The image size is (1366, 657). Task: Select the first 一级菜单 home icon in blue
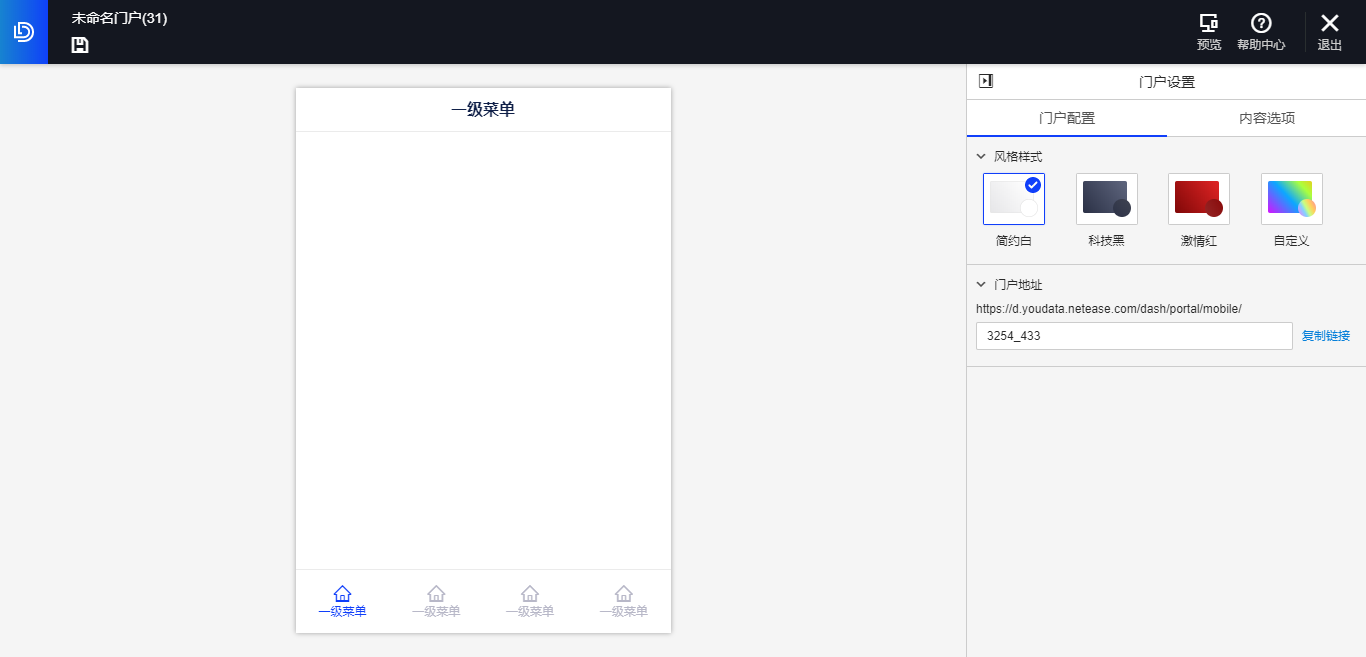click(x=342, y=594)
